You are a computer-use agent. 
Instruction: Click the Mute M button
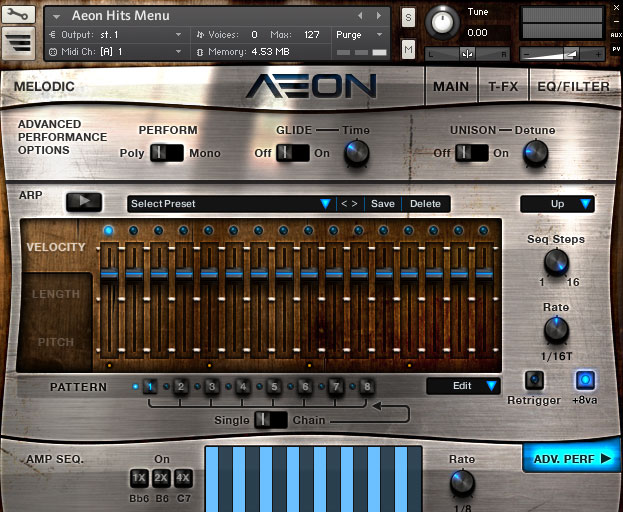[408, 49]
